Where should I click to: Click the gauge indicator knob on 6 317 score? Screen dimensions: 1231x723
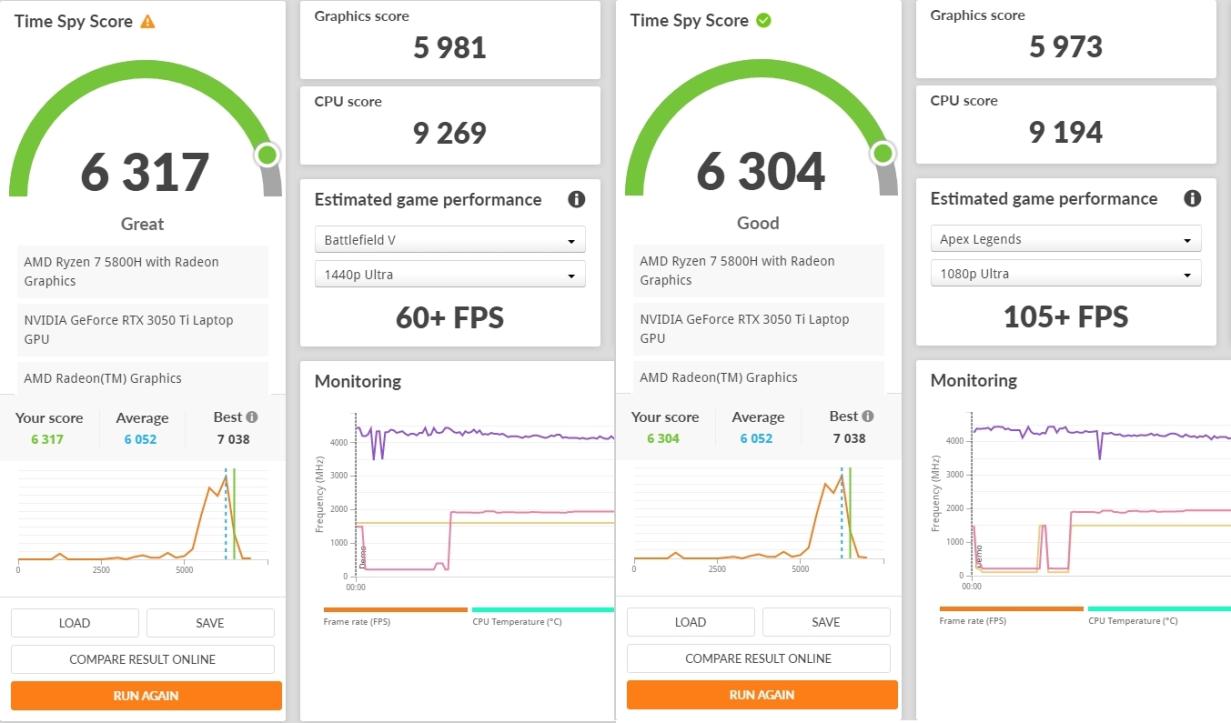pos(267,154)
